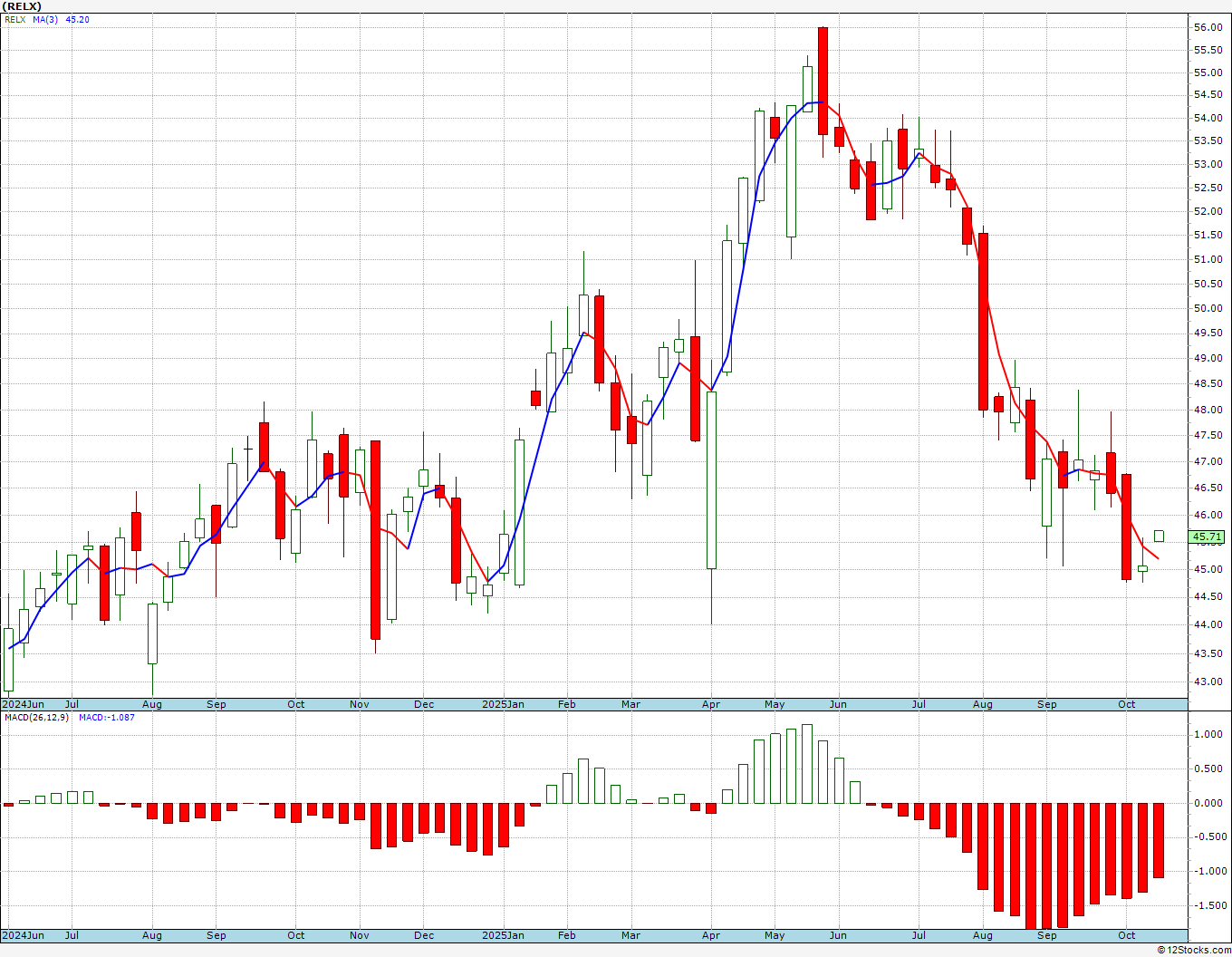This screenshot has height=957, width=1232.
Task: Click Dec on the MACD panel time axis
Action: 424,935
